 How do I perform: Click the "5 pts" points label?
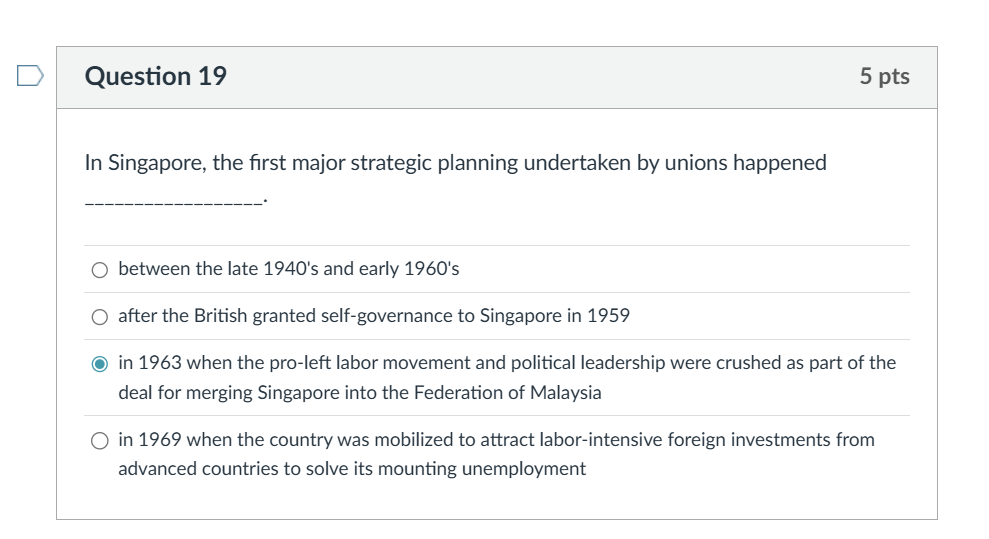click(x=884, y=77)
